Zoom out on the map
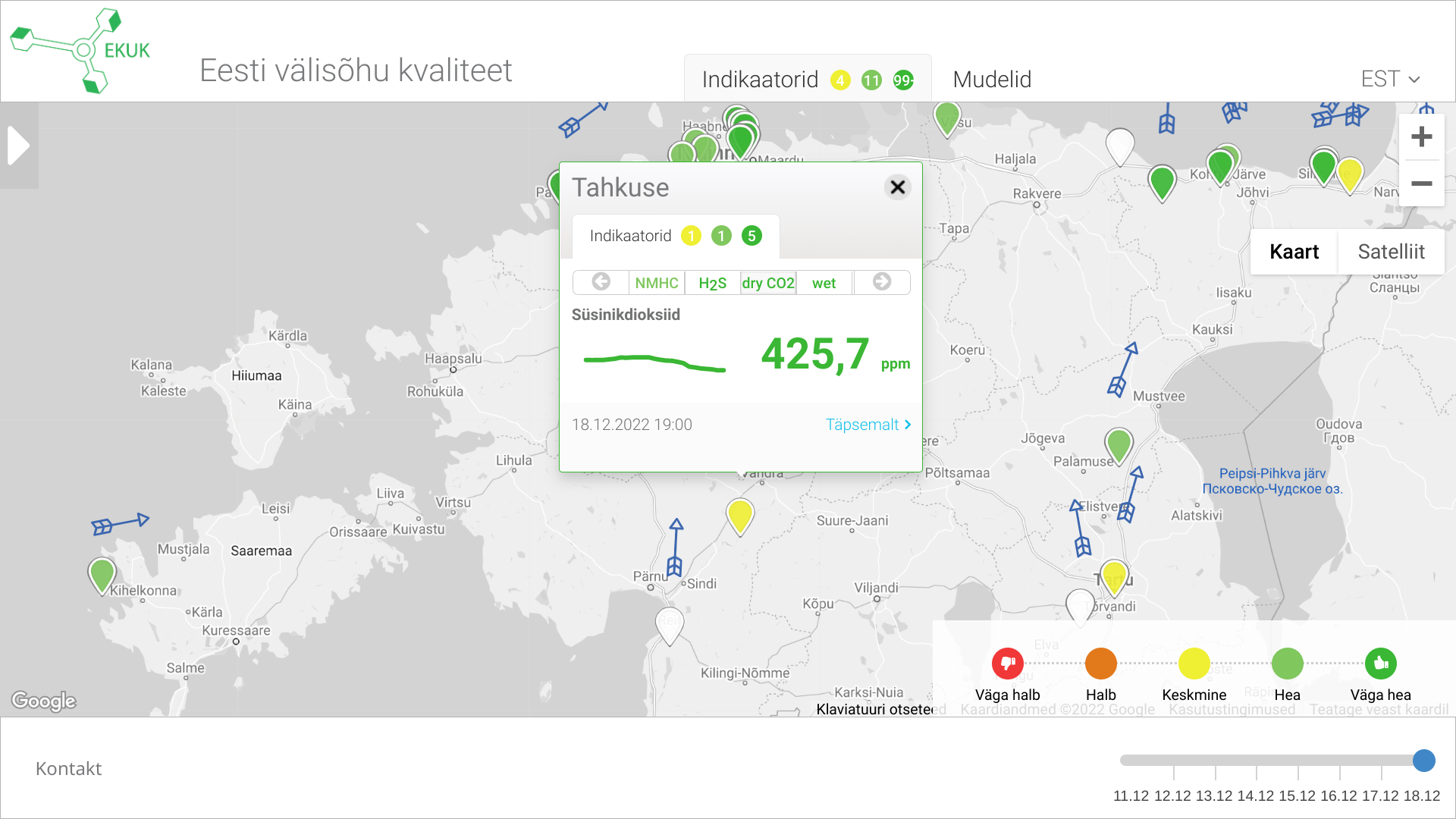Viewport: 1456px width, 819px height. 1421,184
